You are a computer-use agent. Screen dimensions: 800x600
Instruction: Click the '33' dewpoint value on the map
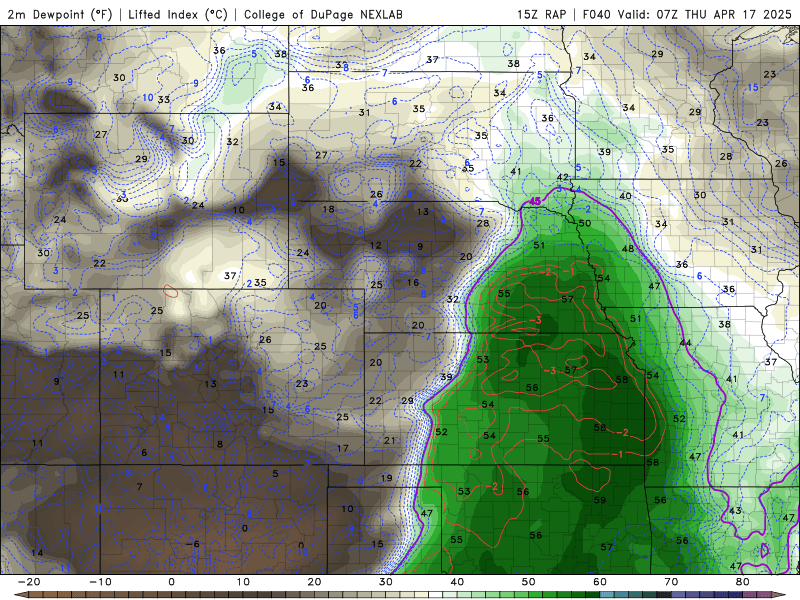(x=164, y=99)
